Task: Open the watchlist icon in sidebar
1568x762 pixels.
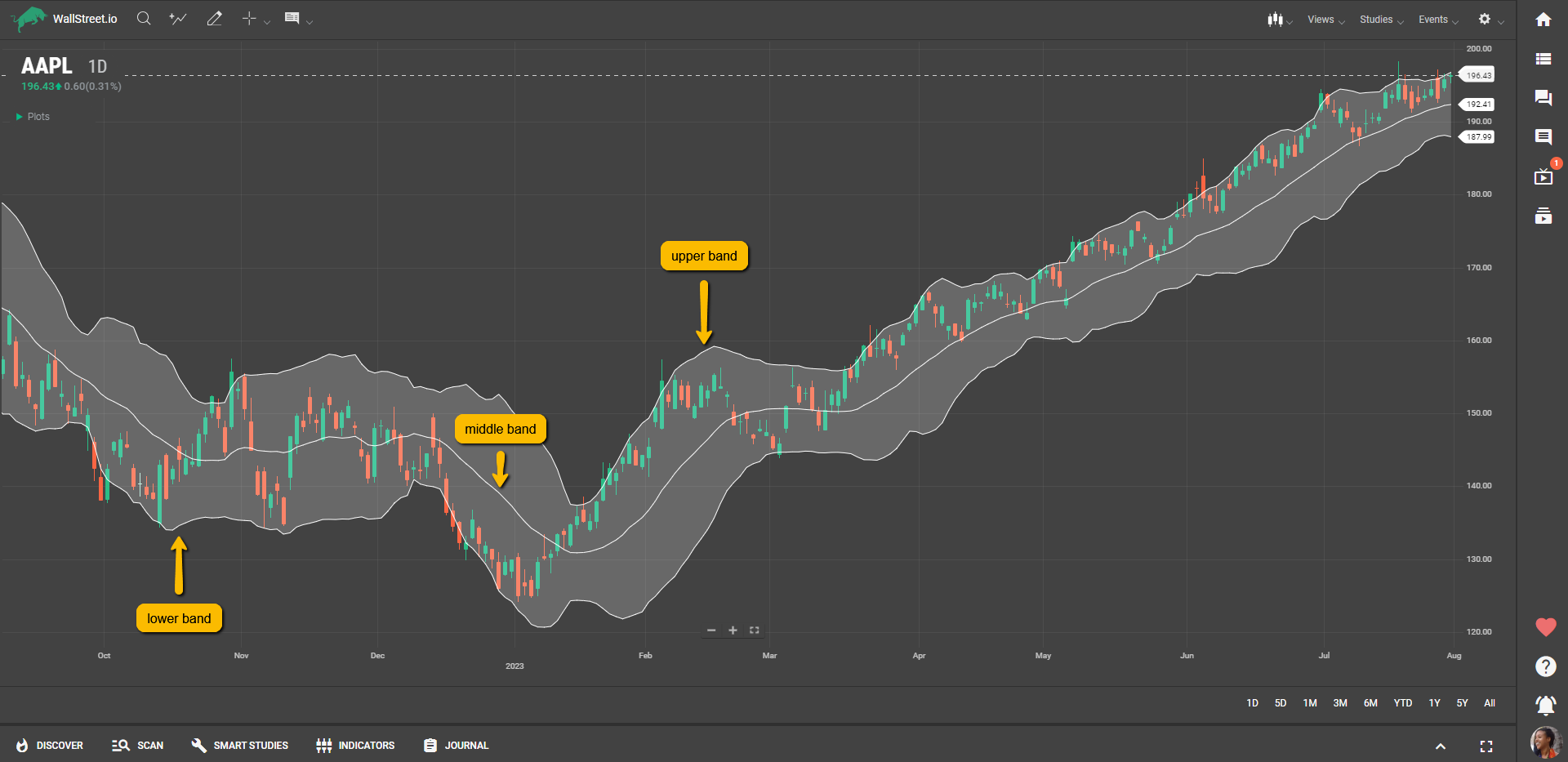Action: (x=1543, y=59)
